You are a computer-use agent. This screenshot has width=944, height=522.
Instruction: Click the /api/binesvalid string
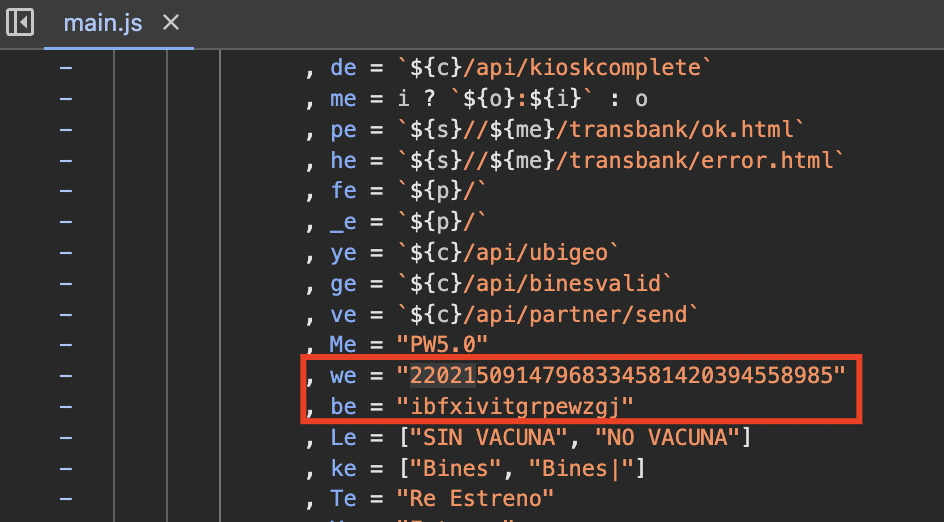click(534, 284)
